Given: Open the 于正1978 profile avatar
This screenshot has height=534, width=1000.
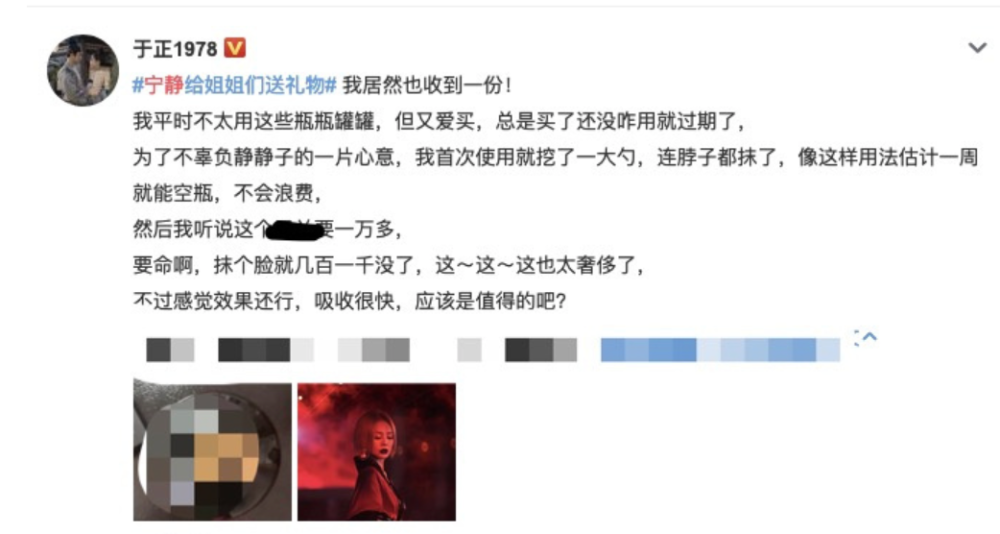Looking at the screenshot, I should pos(83,70).
